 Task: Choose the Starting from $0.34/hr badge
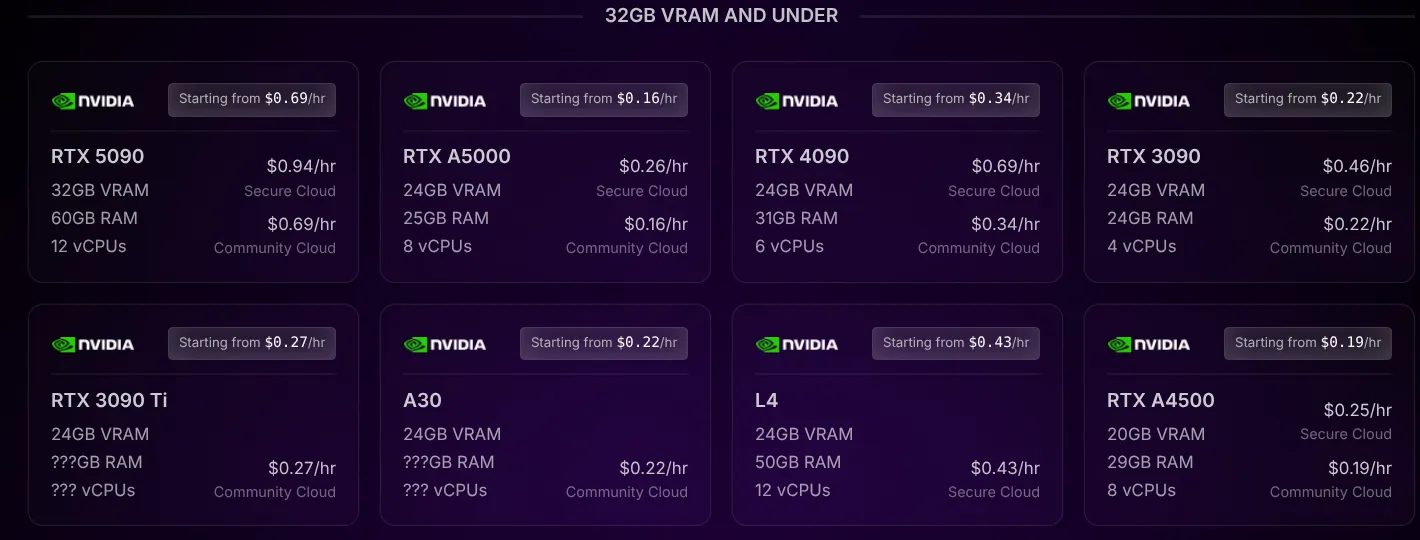956,99
